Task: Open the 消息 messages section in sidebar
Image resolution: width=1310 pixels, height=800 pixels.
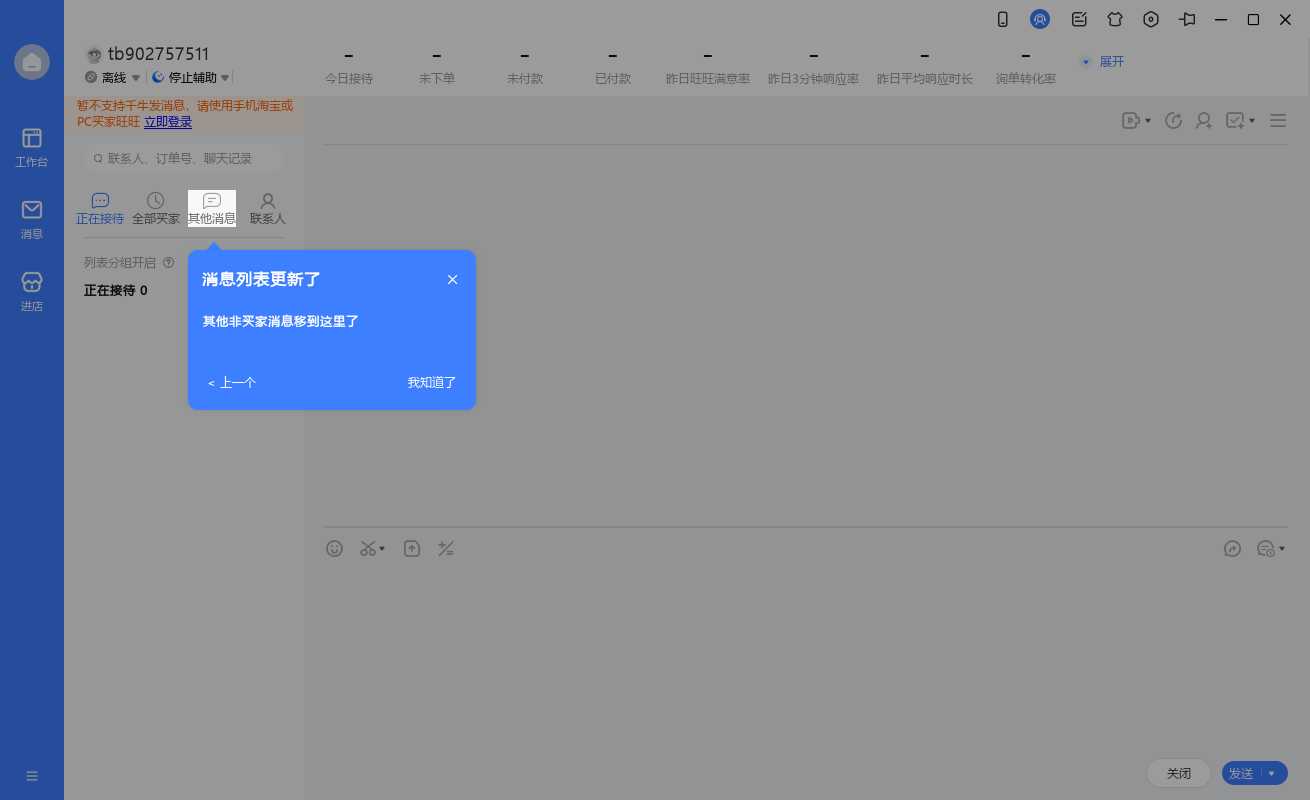Action: pos(32,219)
